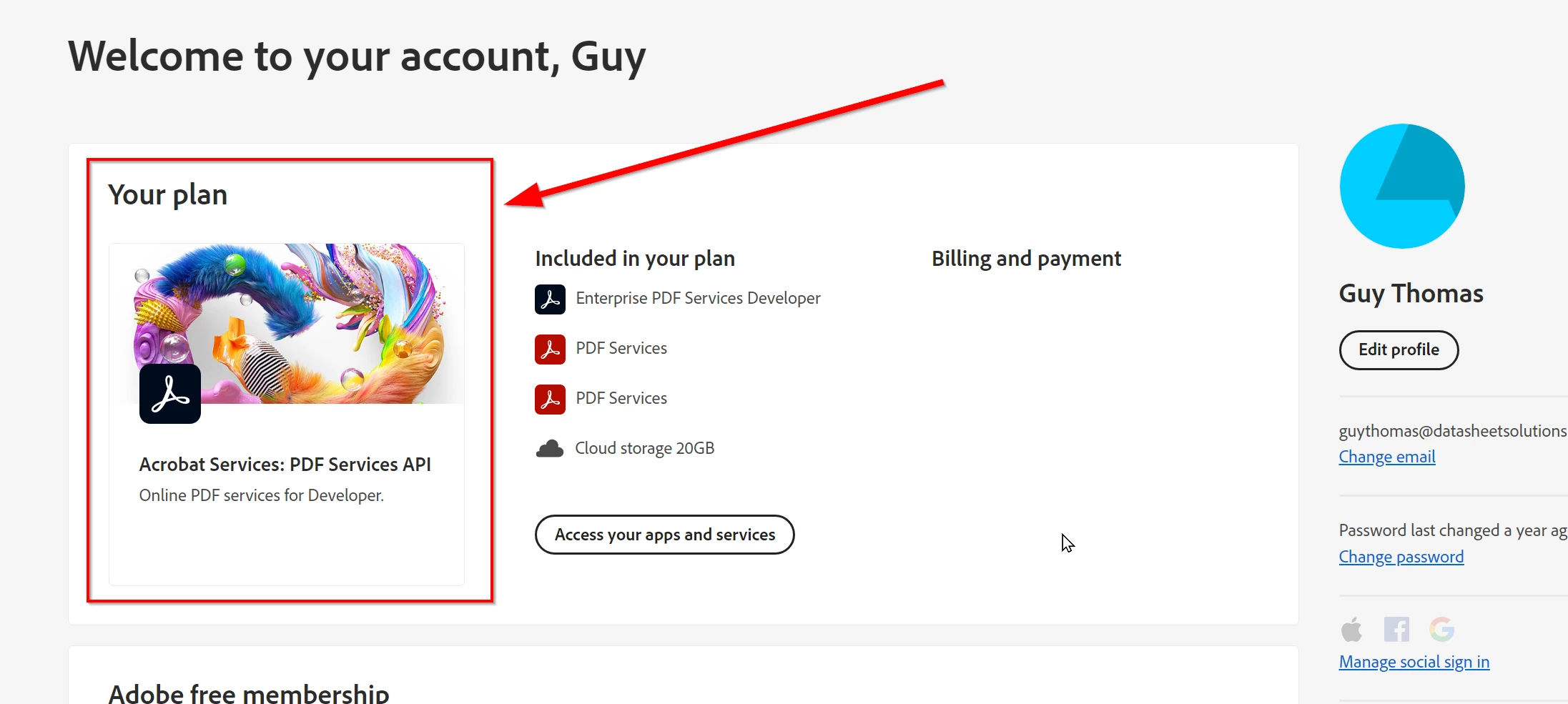Click the Google social sign-in icon
Screen dimensions: 1568x704
pos(1441,629)
